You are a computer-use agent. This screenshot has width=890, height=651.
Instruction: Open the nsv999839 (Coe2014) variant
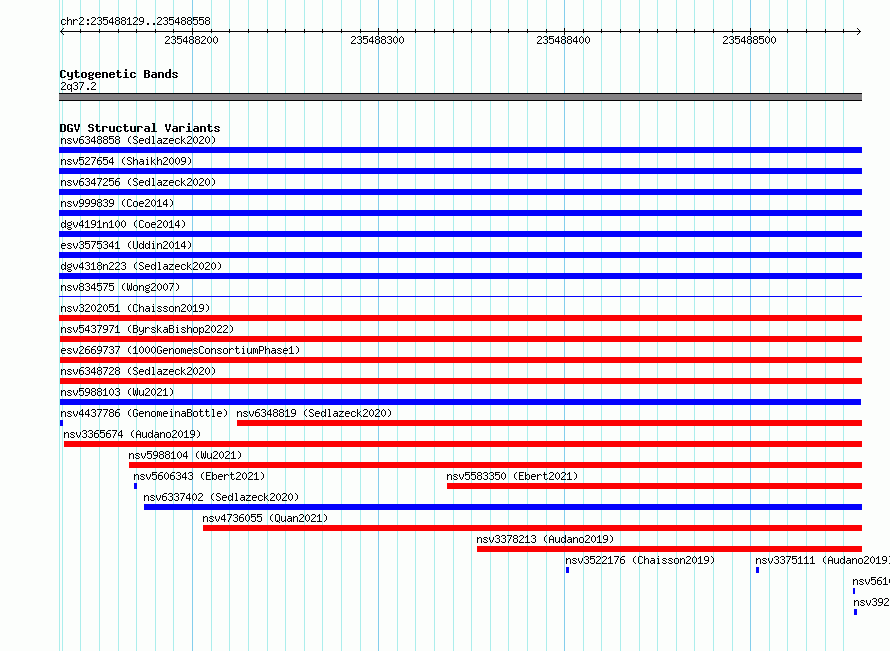[117, 203]
